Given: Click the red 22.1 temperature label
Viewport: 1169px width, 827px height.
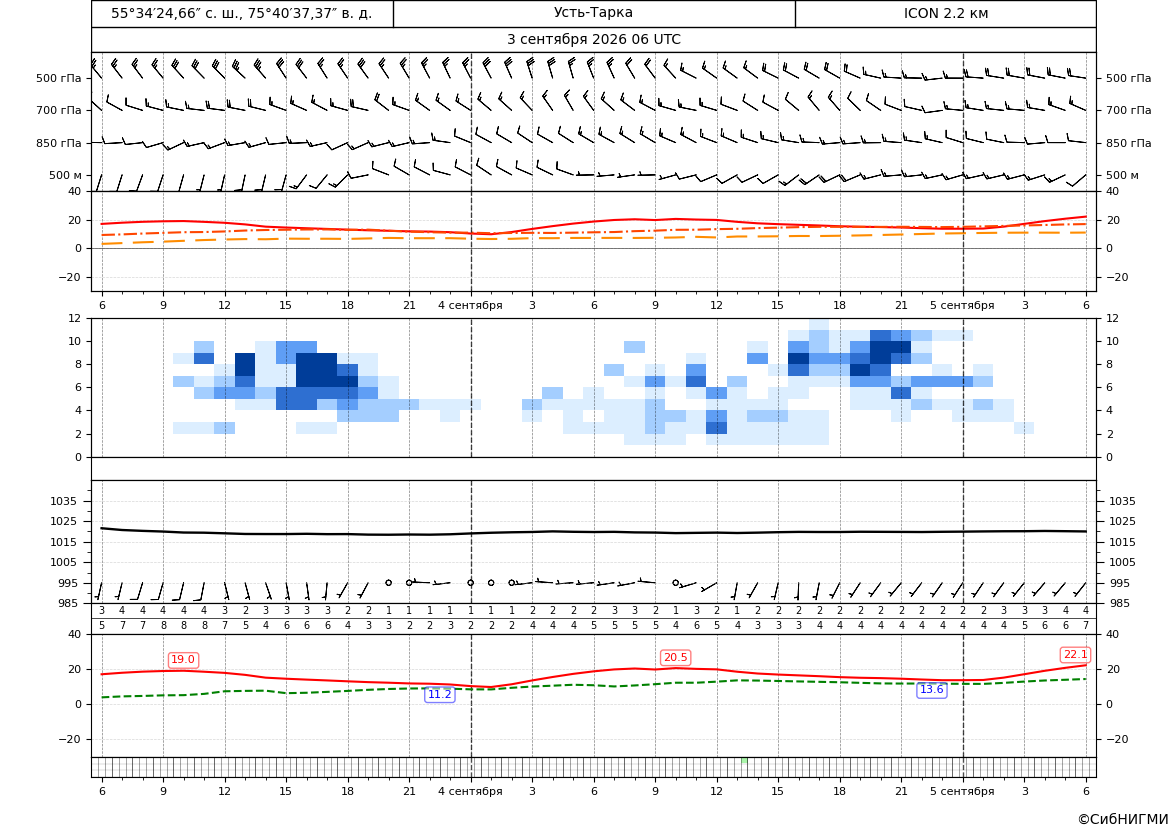Looking at the screenshot, I should click(1075, 654).
